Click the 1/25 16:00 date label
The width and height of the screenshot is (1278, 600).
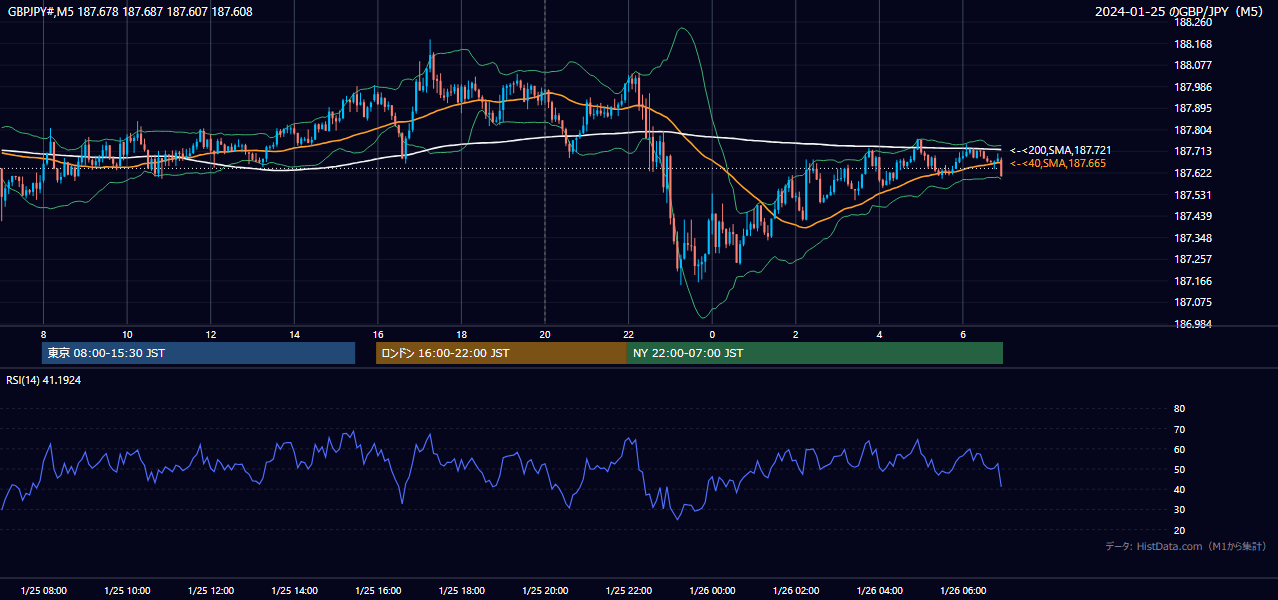(x=378, y=591)
